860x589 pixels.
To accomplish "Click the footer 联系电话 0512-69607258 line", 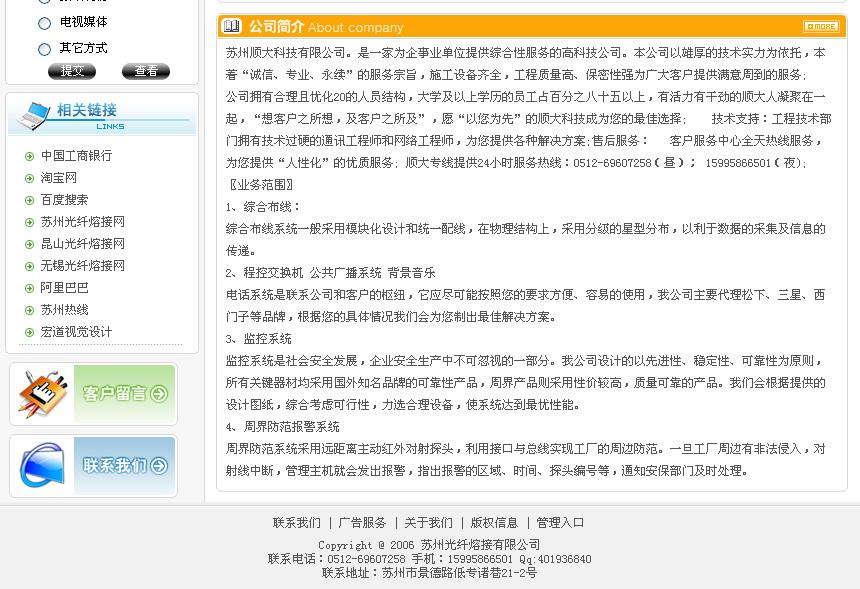I will [x=429, y=559].
